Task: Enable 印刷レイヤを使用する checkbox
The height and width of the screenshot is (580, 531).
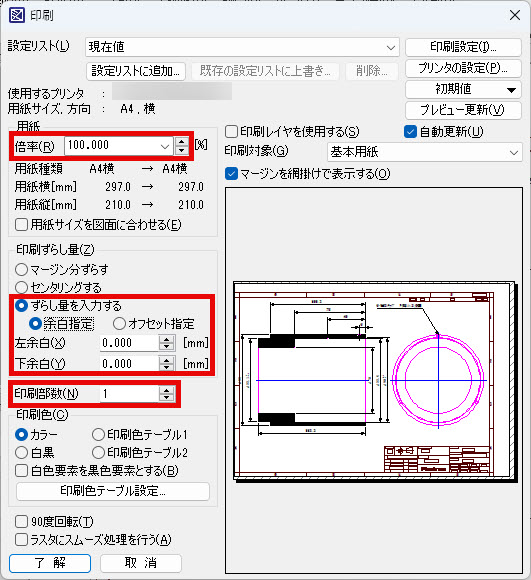Action: coord(231,132)
